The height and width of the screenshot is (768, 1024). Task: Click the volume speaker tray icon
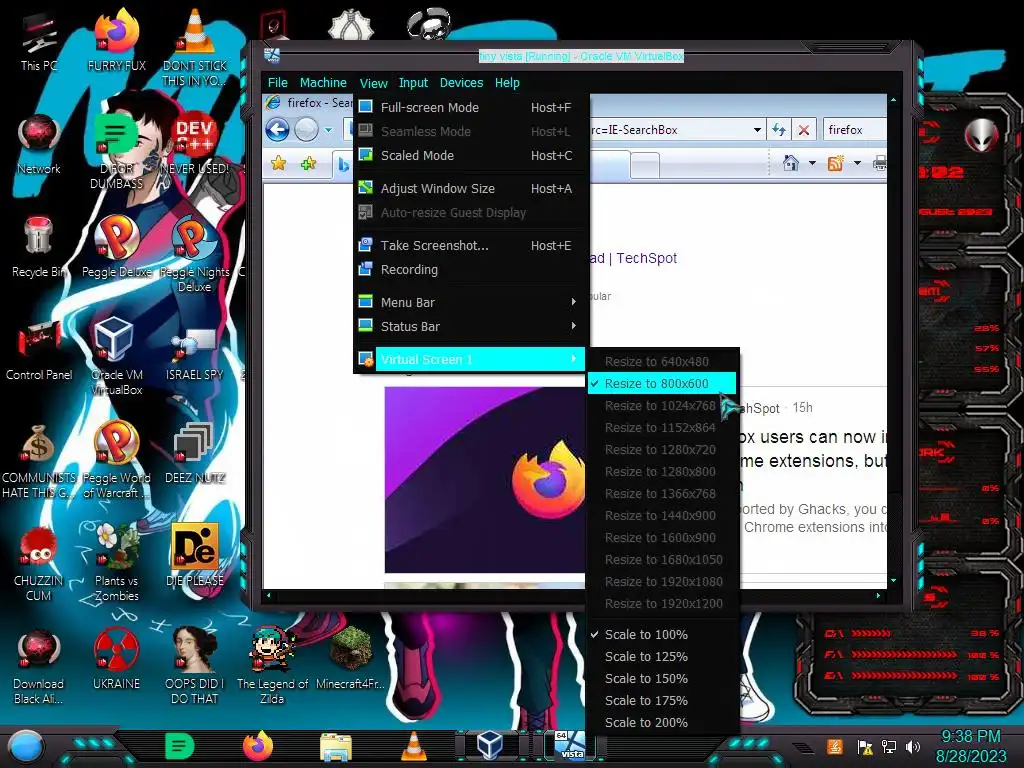tap(913, 746)
